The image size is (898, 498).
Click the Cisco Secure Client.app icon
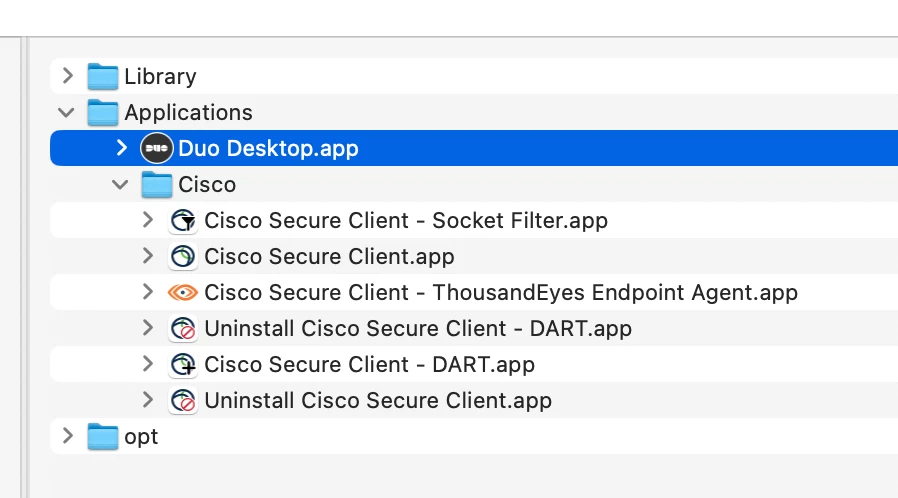click(x=183, y=256)
